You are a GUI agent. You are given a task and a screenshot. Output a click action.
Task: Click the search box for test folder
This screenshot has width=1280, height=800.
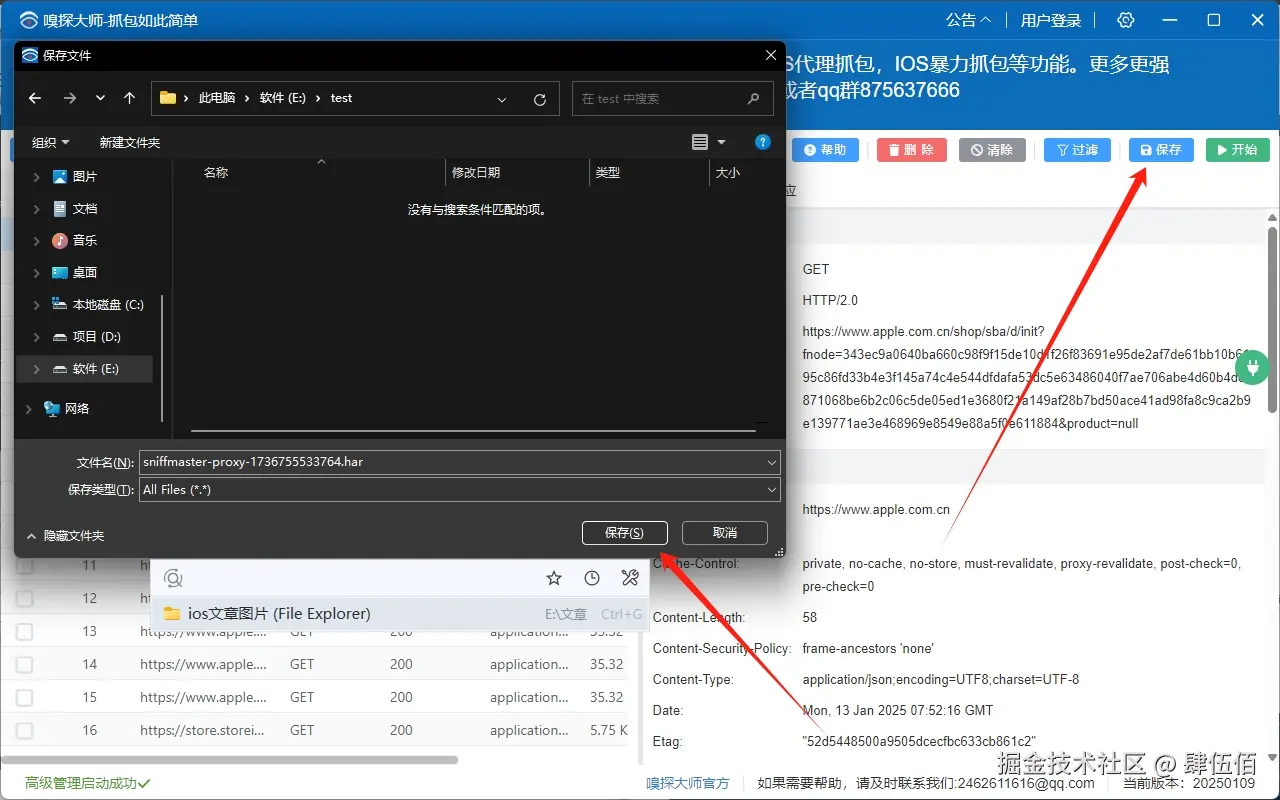672,99
